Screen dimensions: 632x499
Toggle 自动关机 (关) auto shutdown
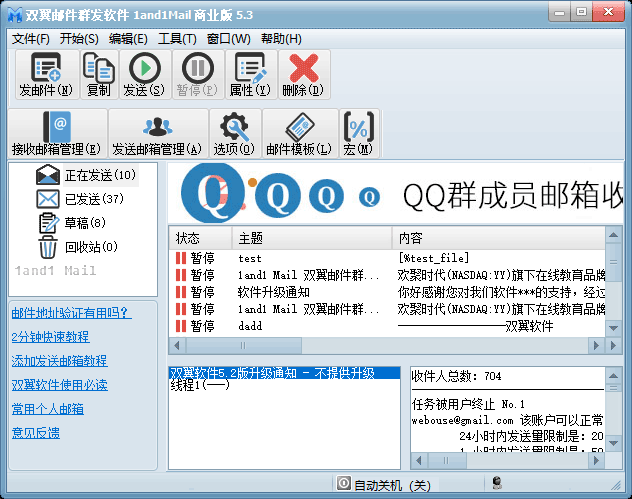coord(384,484)
